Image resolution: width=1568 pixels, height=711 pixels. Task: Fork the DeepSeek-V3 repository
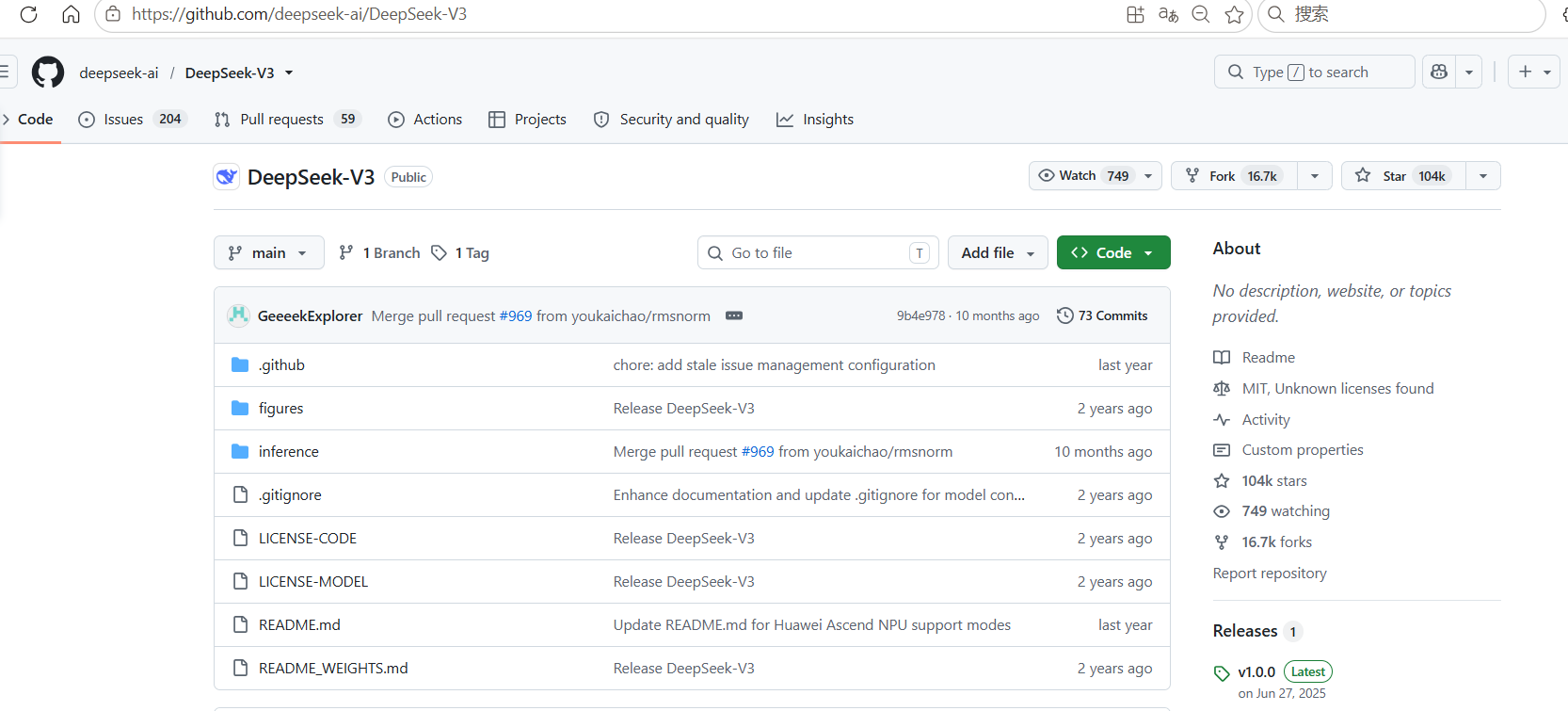coord(1234,176)
